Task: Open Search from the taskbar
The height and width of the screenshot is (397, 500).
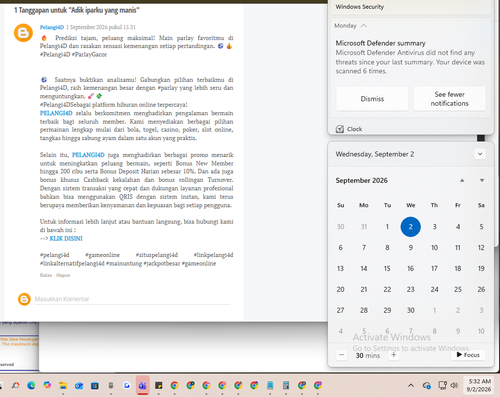Action: (15, 386)
